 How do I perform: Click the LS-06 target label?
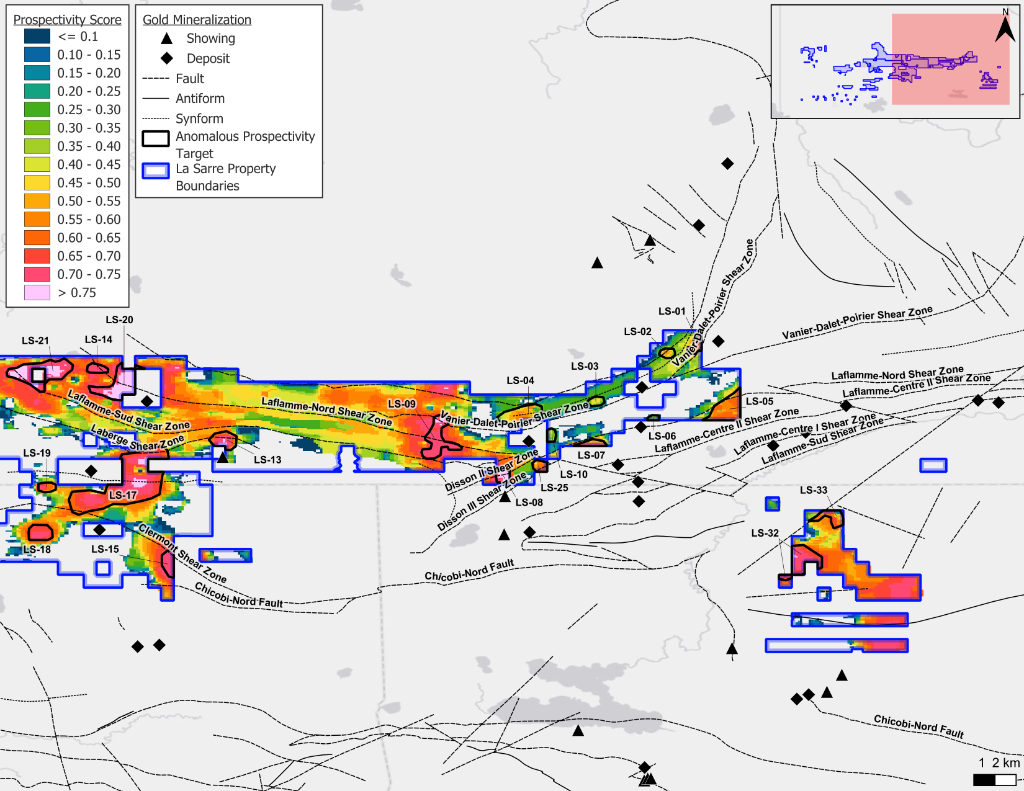pos(662,436)
